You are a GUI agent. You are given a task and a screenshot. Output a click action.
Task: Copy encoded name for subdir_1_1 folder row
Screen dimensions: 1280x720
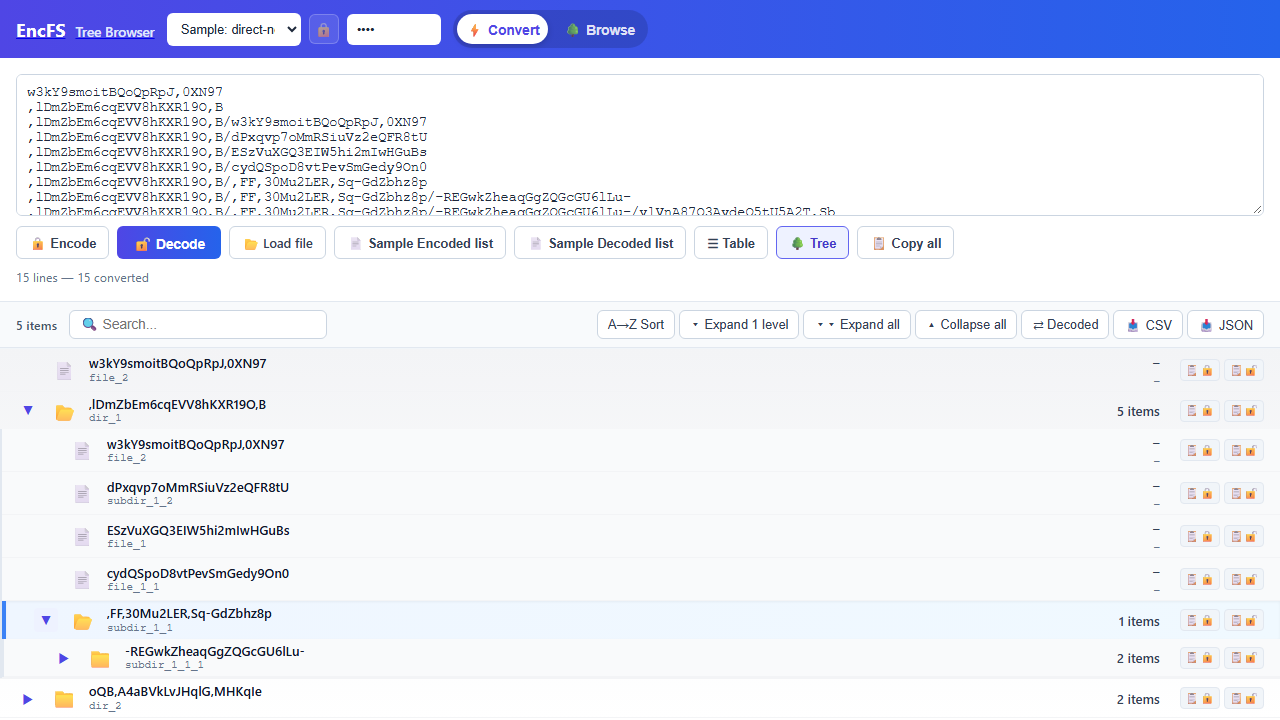click(x=1199, y=621)
